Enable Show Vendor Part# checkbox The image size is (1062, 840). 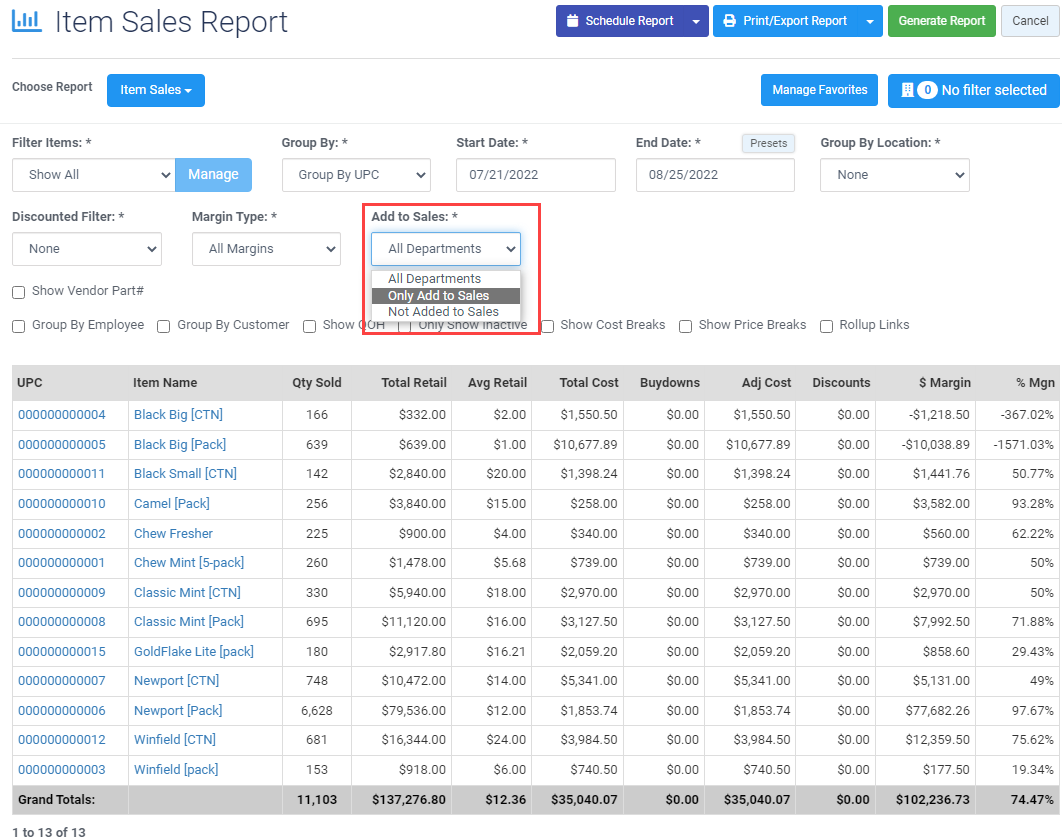(19, 292)
